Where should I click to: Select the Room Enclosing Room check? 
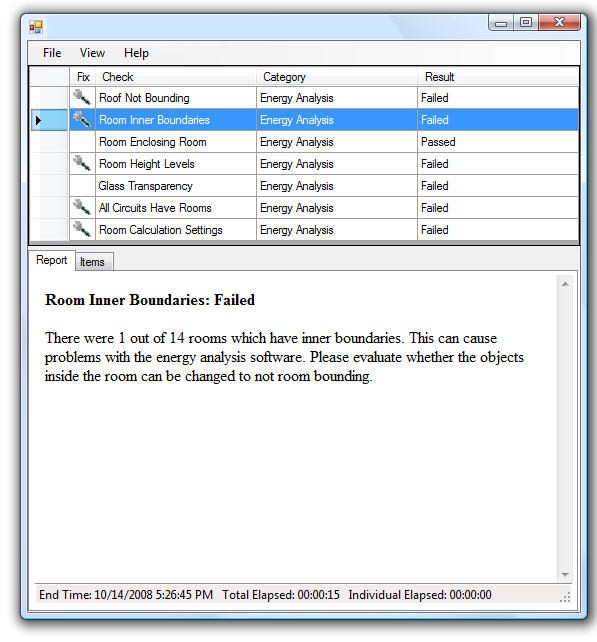tap(176, 142)
